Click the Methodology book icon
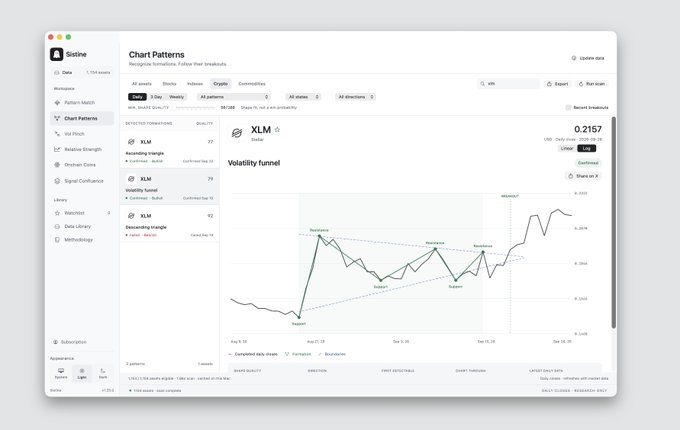The height and width of the screenshot is (430, 680). click(57, 240)
